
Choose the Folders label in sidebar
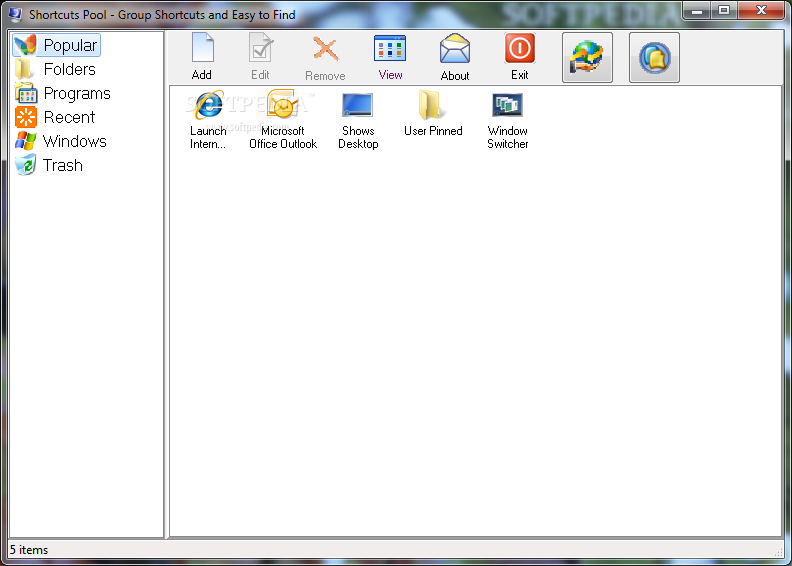click(70, 69)
